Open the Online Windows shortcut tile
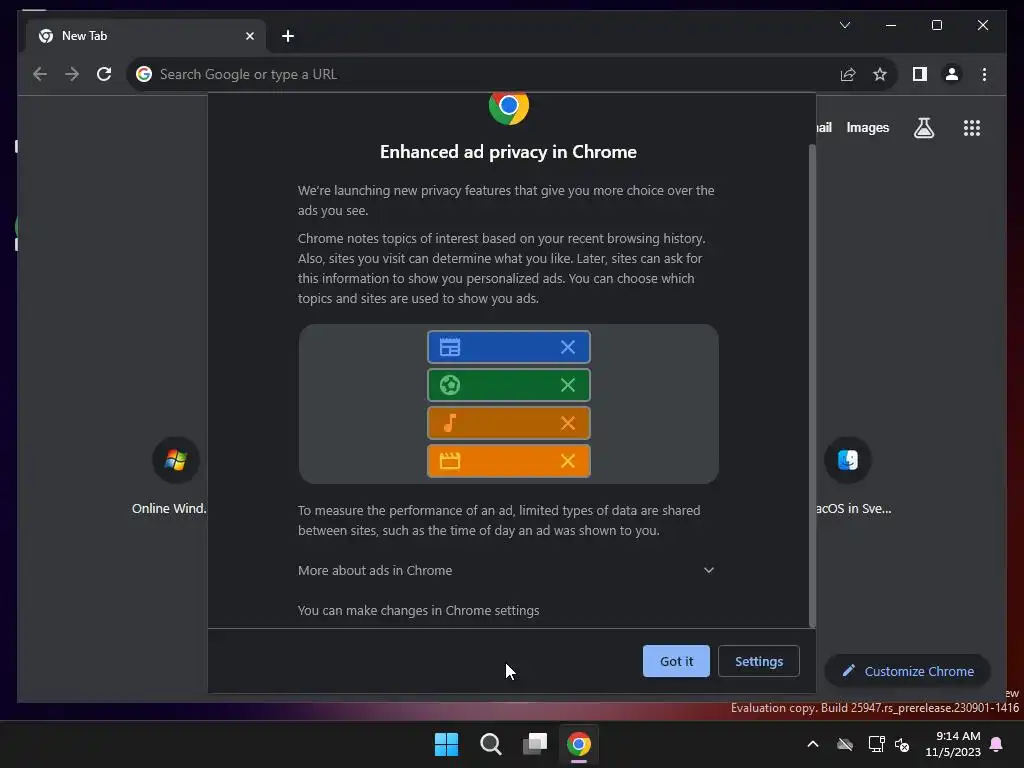The height and width of the screenshot is (768, 1024). pos(175,475)
